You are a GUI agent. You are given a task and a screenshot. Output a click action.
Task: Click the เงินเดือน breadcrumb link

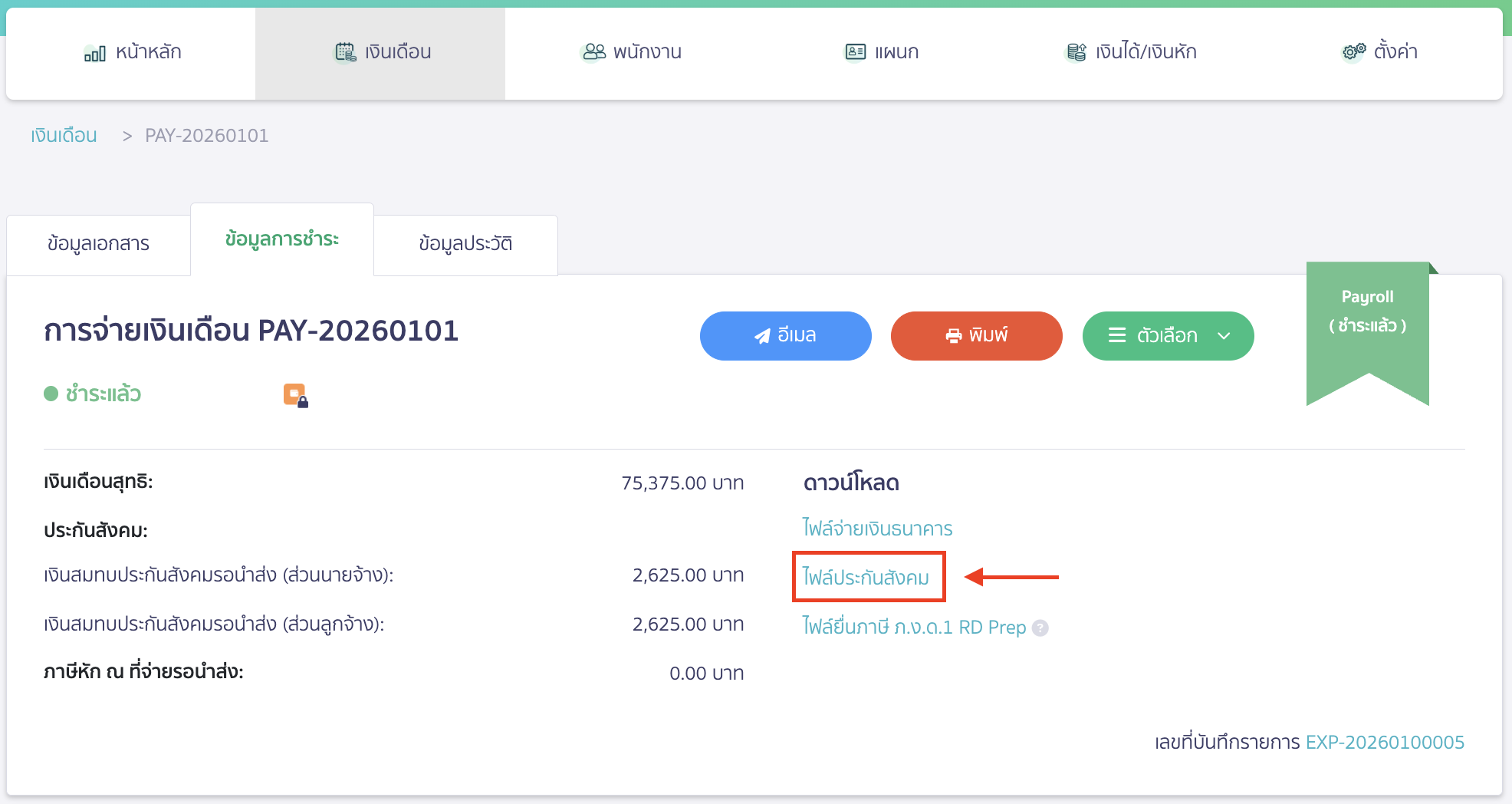tap(63, 135)
